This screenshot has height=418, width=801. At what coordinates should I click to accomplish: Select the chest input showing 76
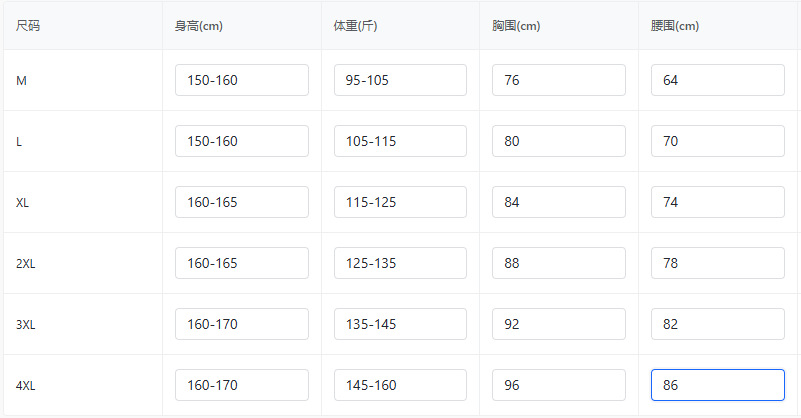click(x=558, y=80)
